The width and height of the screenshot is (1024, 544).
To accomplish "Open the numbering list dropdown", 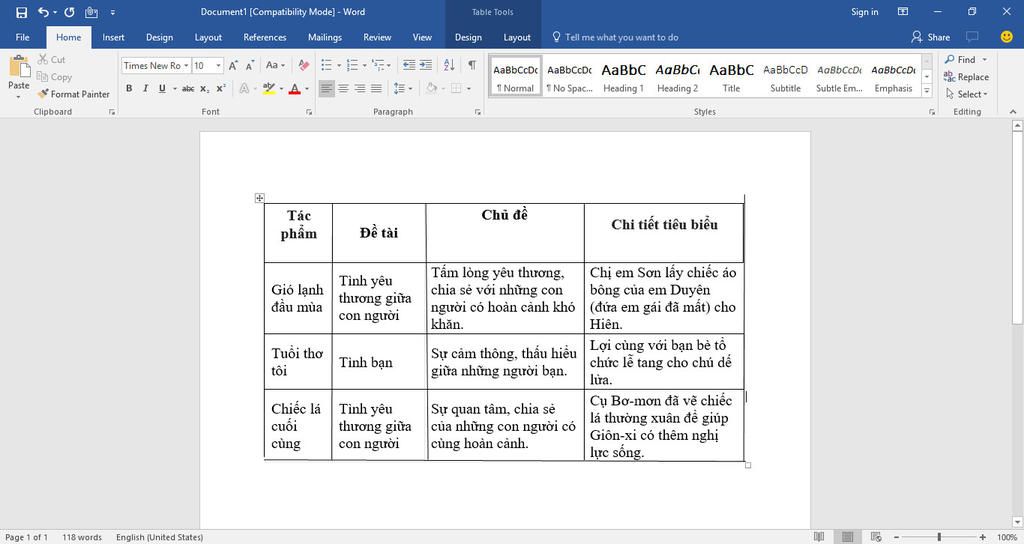I will click(x=364, y=65).
